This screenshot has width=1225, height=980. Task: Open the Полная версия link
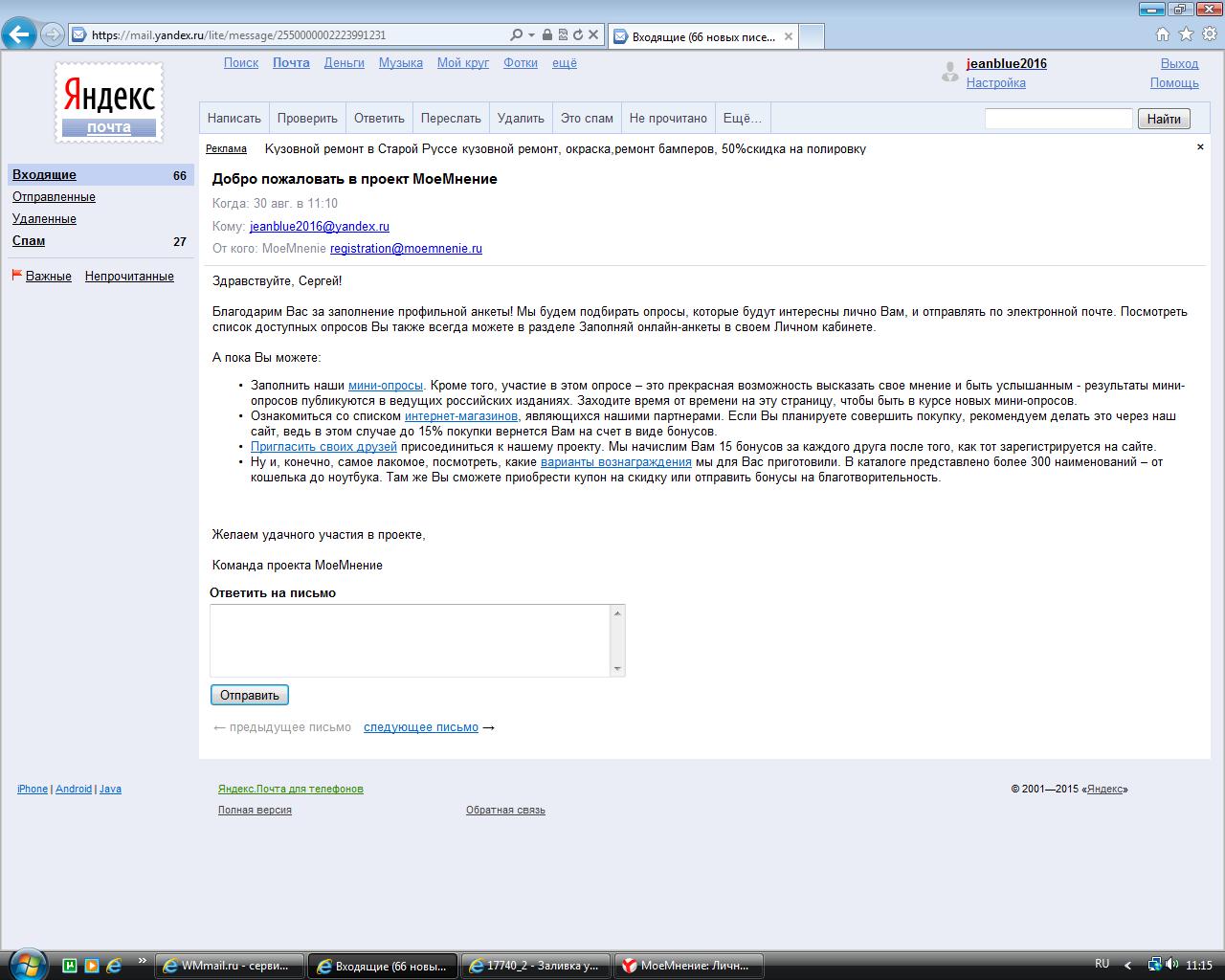click(255, 810)
